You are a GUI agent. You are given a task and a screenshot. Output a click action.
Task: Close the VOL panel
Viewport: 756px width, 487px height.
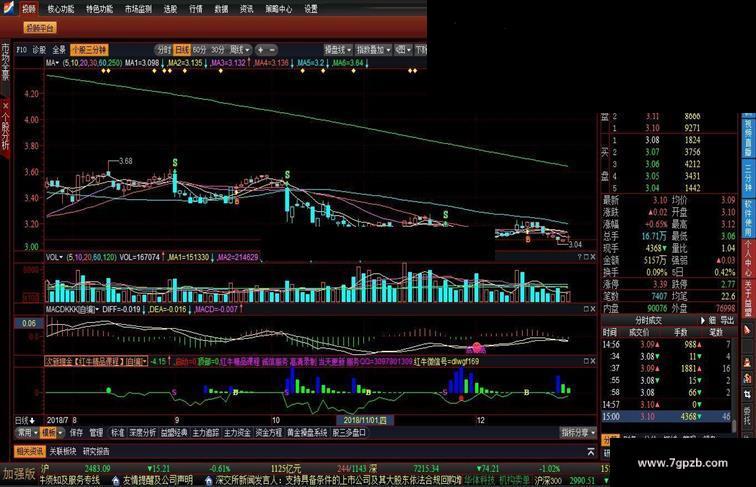[x=593, y=257]
